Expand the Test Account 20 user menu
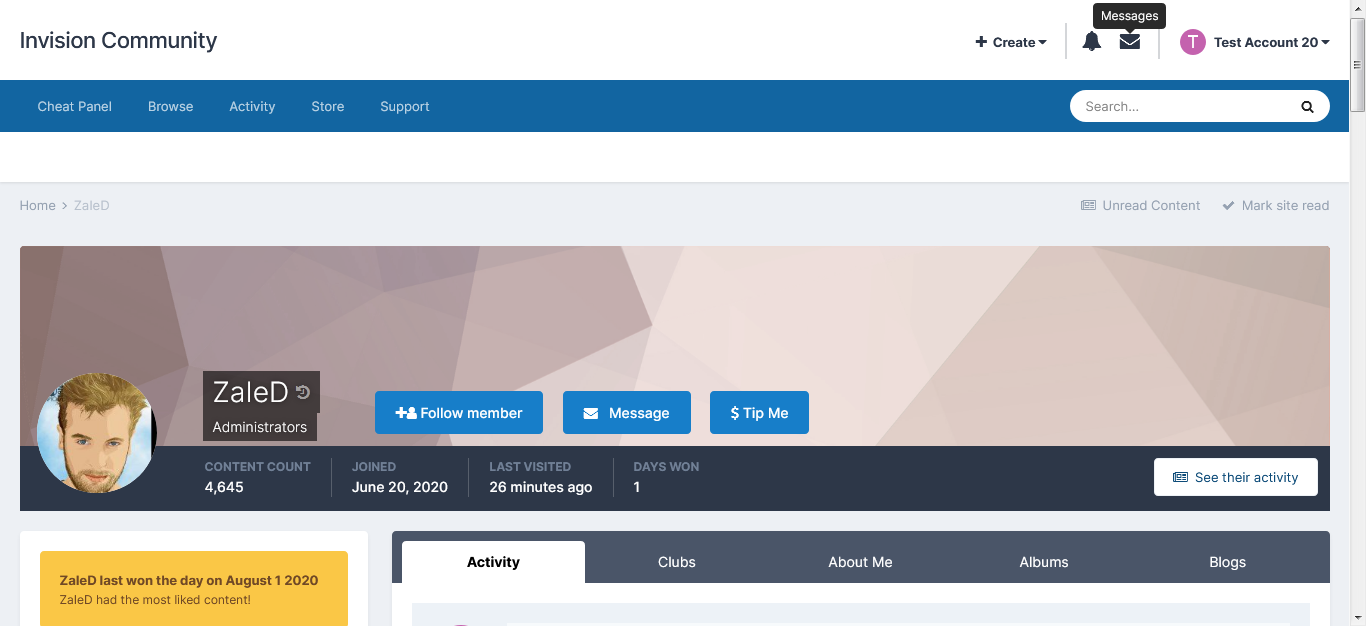 click(1271, 42)
